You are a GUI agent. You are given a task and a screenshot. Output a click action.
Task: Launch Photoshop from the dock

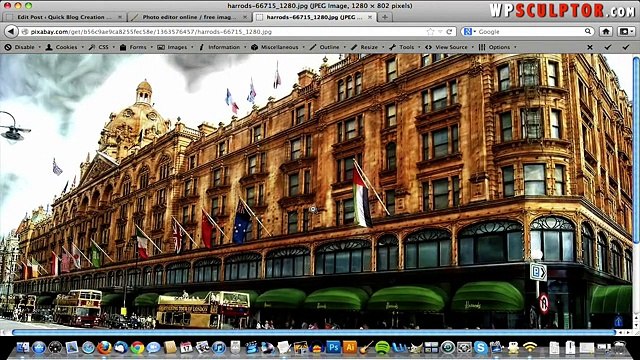pos(333,347)
